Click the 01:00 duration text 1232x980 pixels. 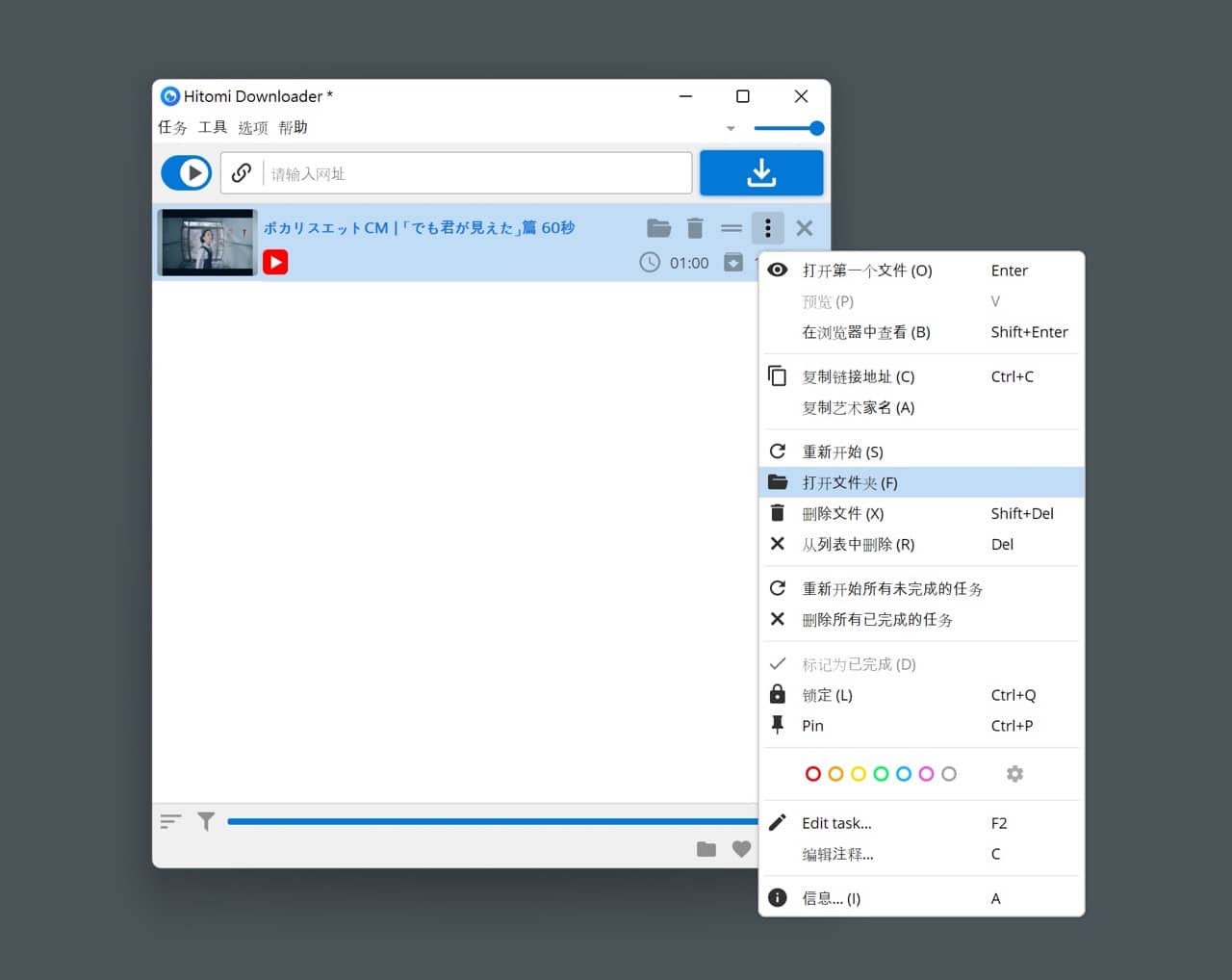(x=689, y=263)
